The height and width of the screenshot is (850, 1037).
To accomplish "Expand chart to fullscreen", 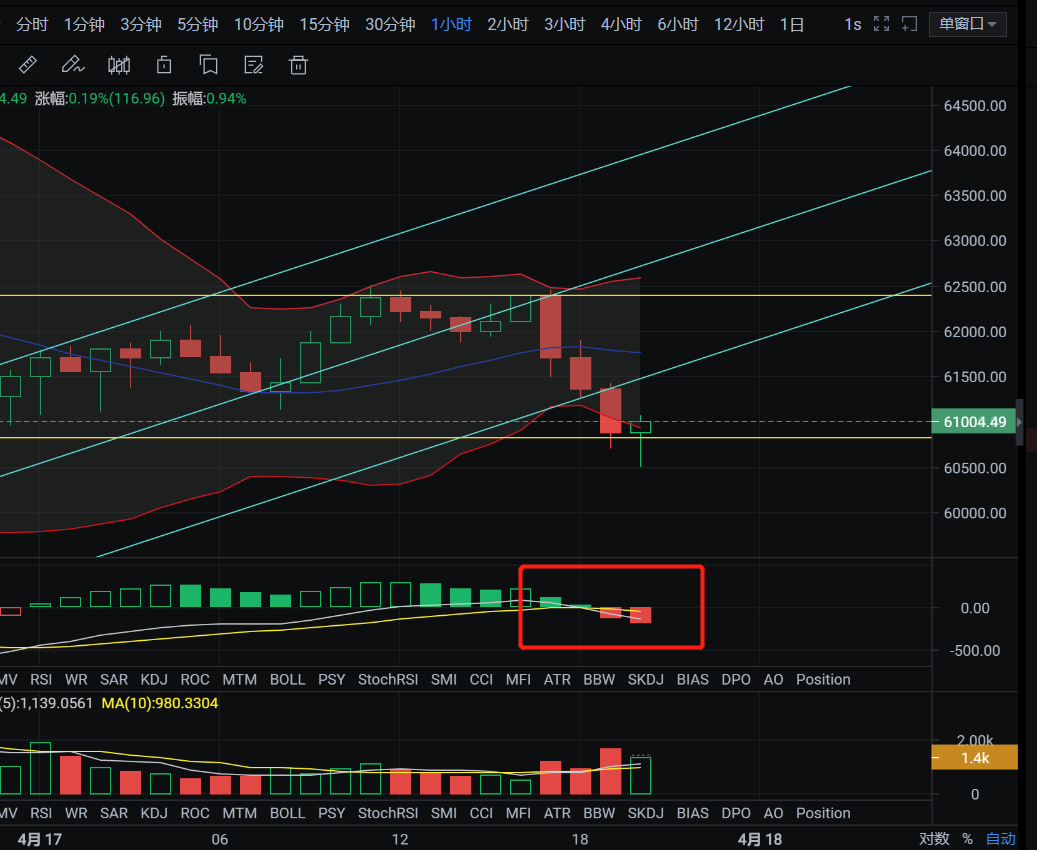I will tap(882, 24).
